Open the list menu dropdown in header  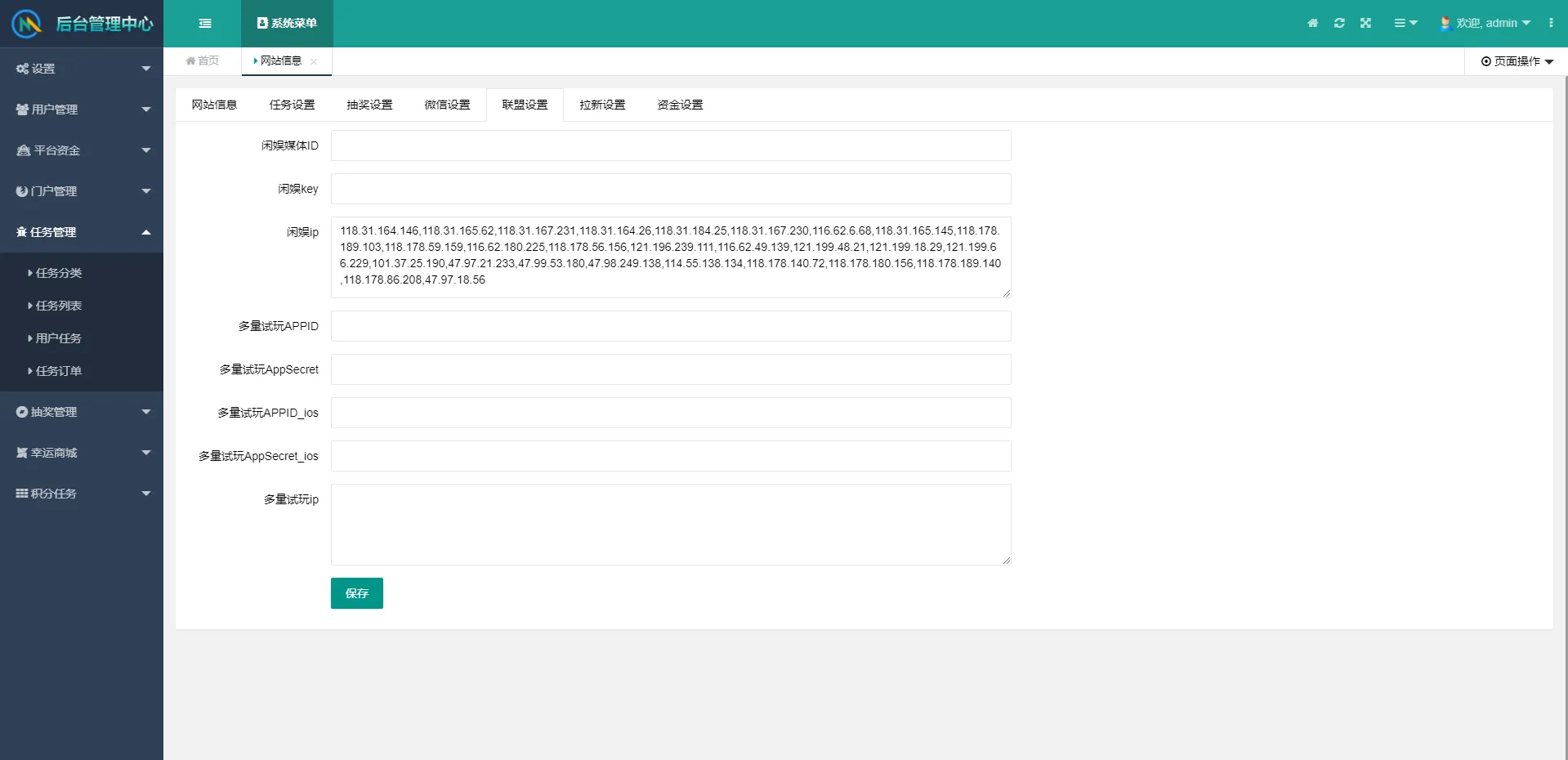point(1405,23)
